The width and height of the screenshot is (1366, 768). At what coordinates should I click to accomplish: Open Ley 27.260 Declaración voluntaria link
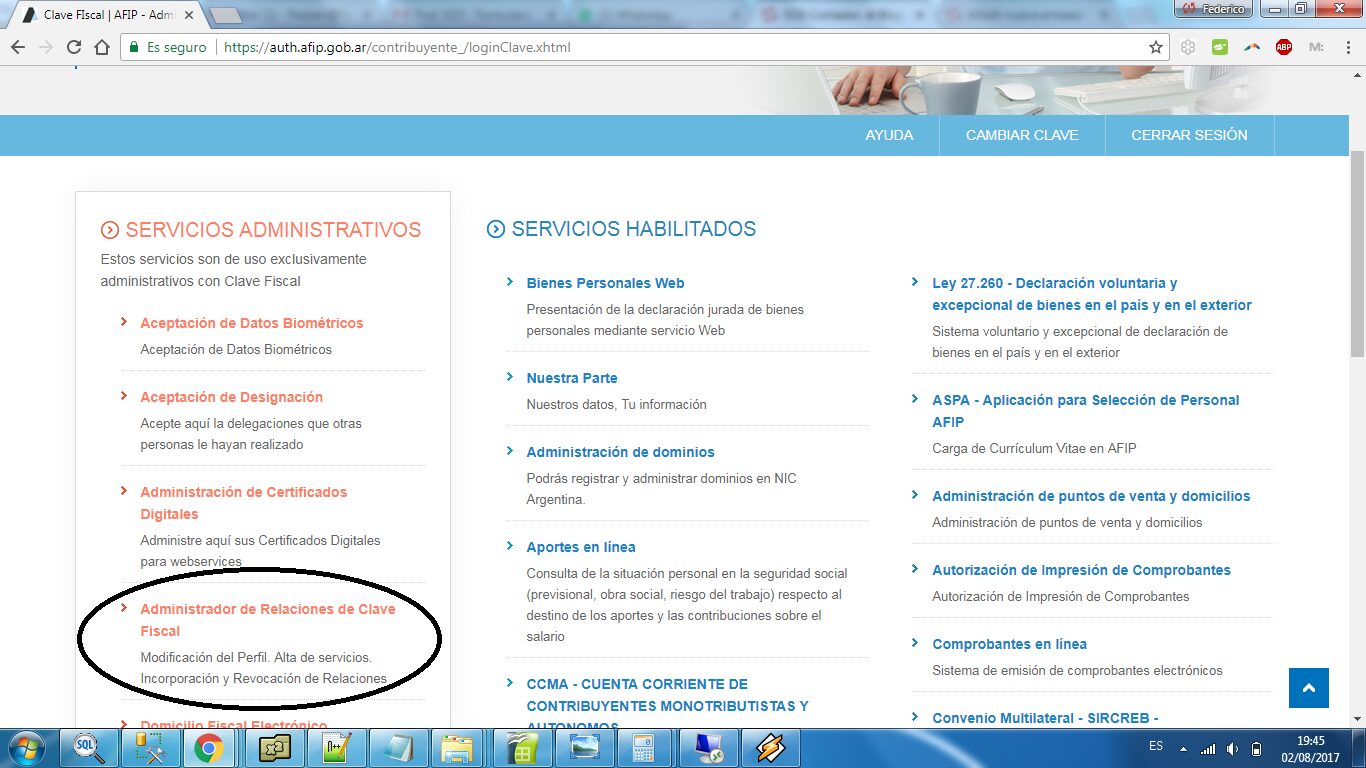pyautogui.click(x=1092, y=294)
